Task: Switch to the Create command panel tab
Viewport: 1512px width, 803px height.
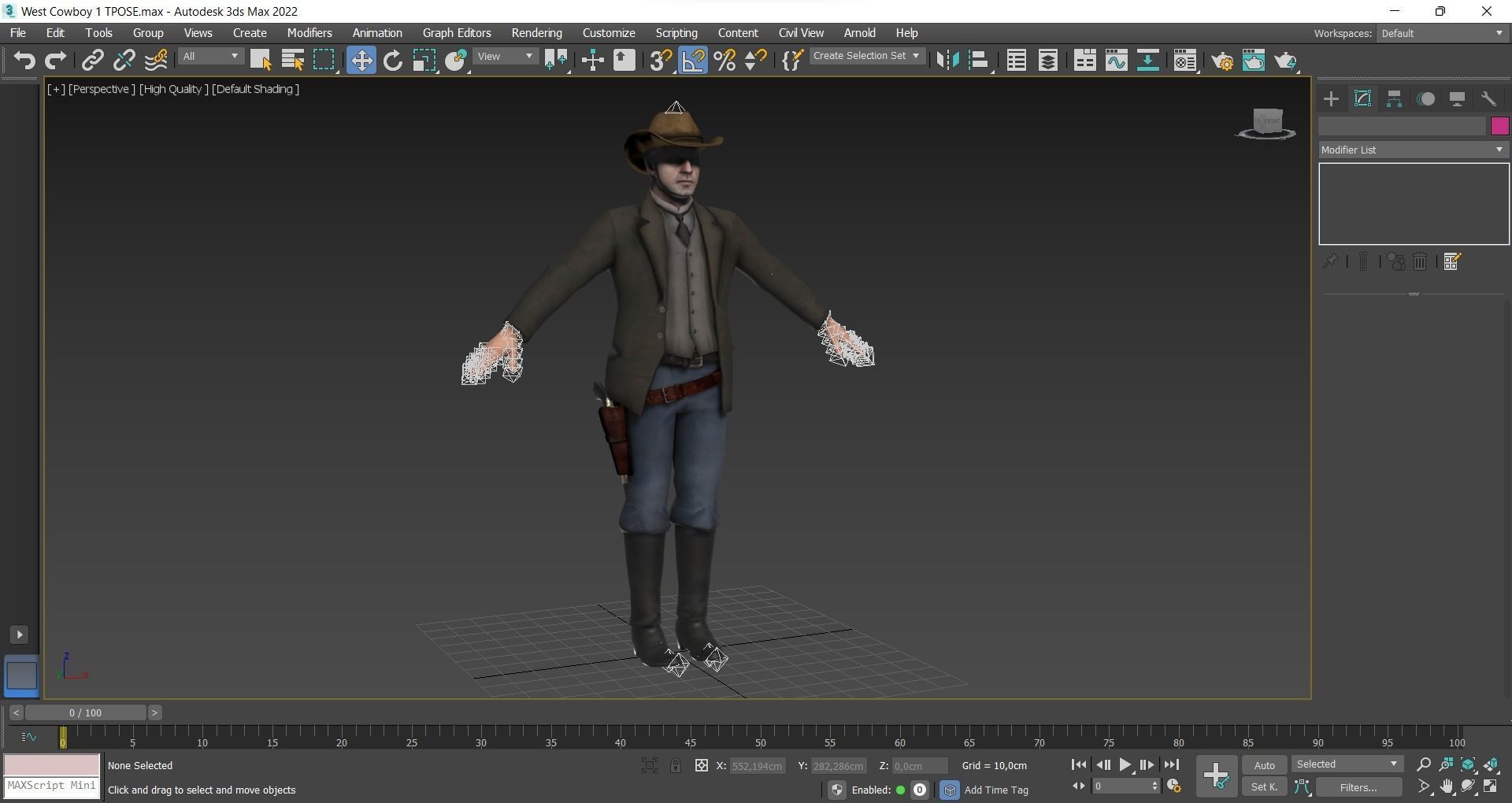Action: coord(1331,98)
